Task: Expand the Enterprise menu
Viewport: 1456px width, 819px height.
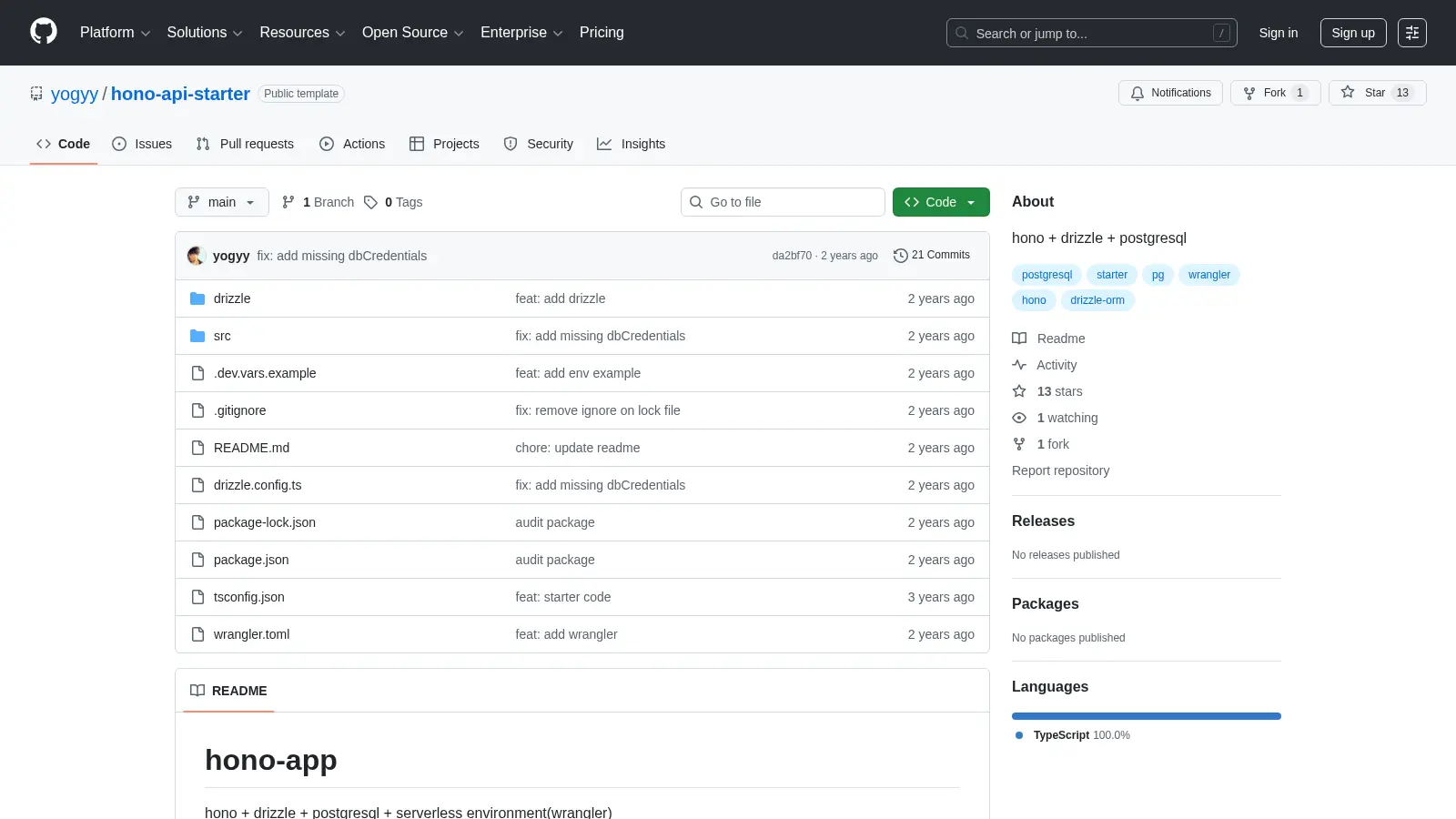Action: pyautogui.click(x=521, y=33)
